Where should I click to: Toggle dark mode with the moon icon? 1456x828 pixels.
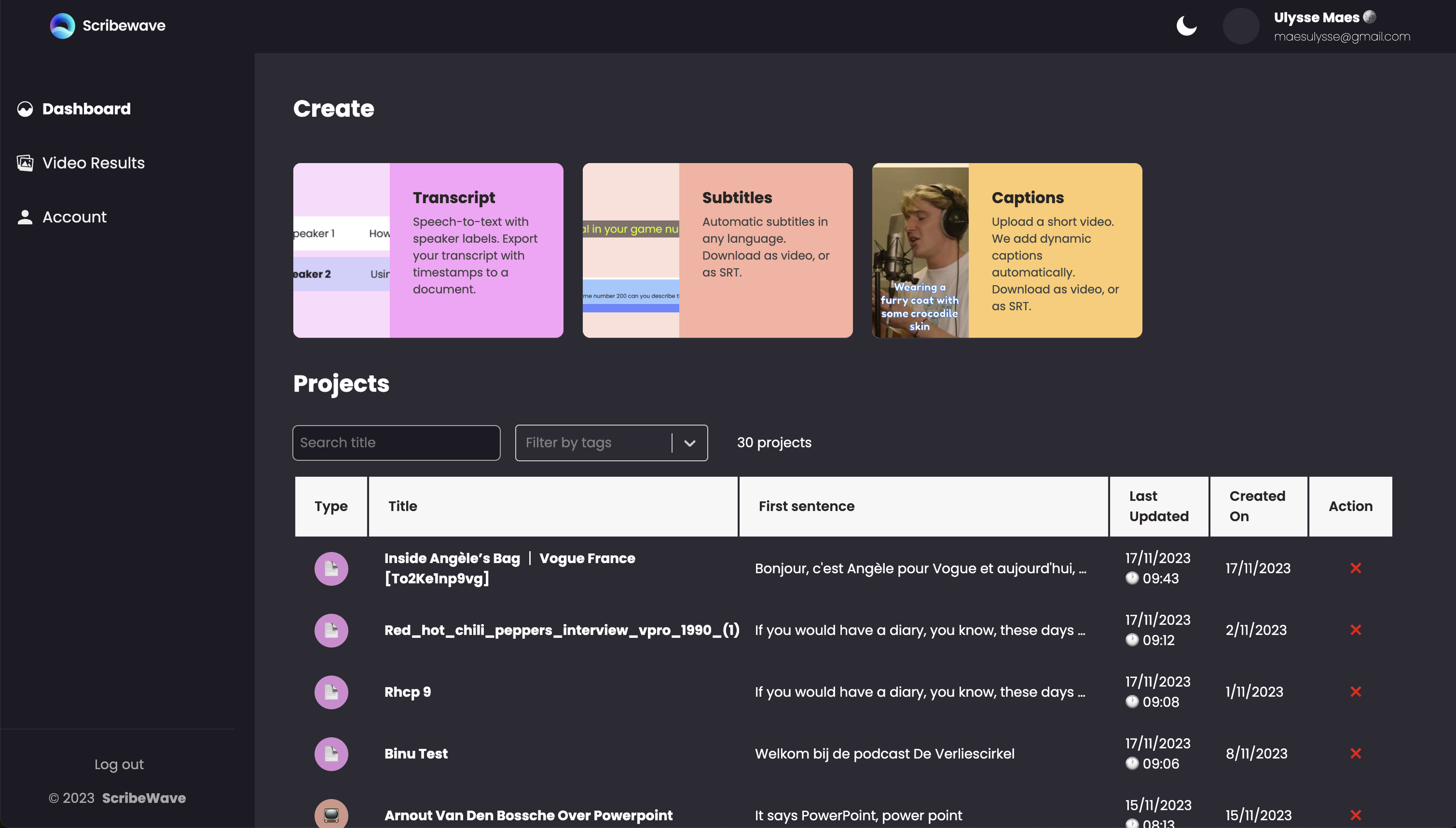(1188, 26)
